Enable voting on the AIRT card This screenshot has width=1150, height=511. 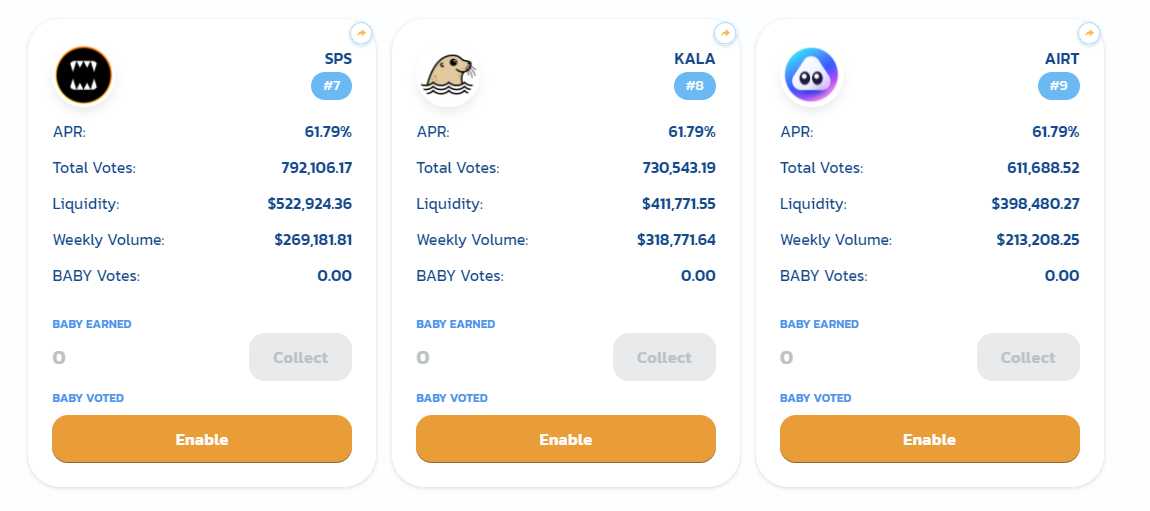pyautogui.click(x=930, y=439)
